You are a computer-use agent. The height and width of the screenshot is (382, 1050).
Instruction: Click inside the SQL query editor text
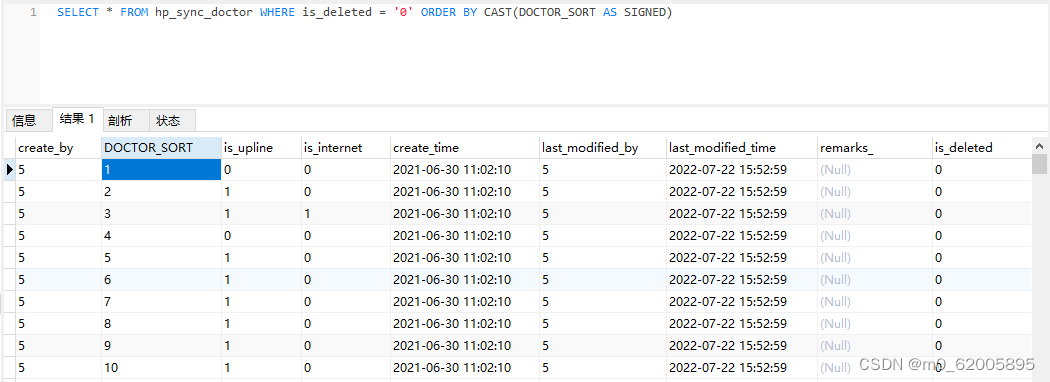click(x=364, y=13)
